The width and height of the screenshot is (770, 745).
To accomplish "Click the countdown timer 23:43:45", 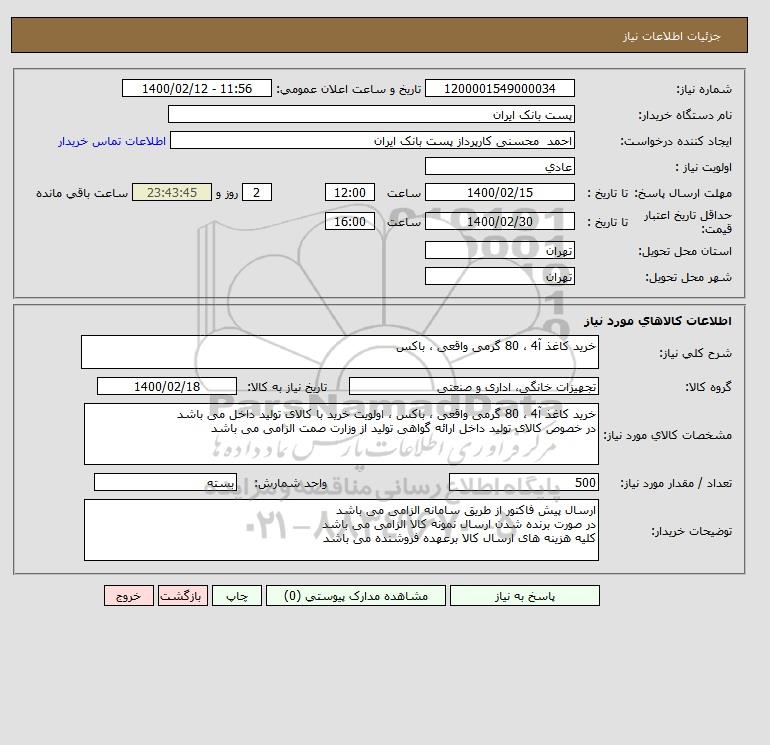I will tap(172, 193).
